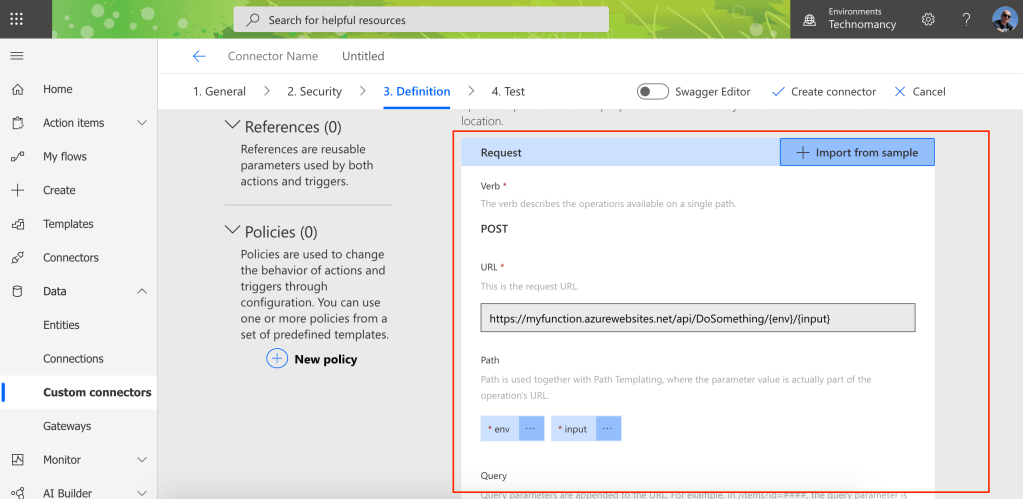Collapse the left navigation hamburger menu
This screenshot has height=499, width=1023.
tap(17, 56)
